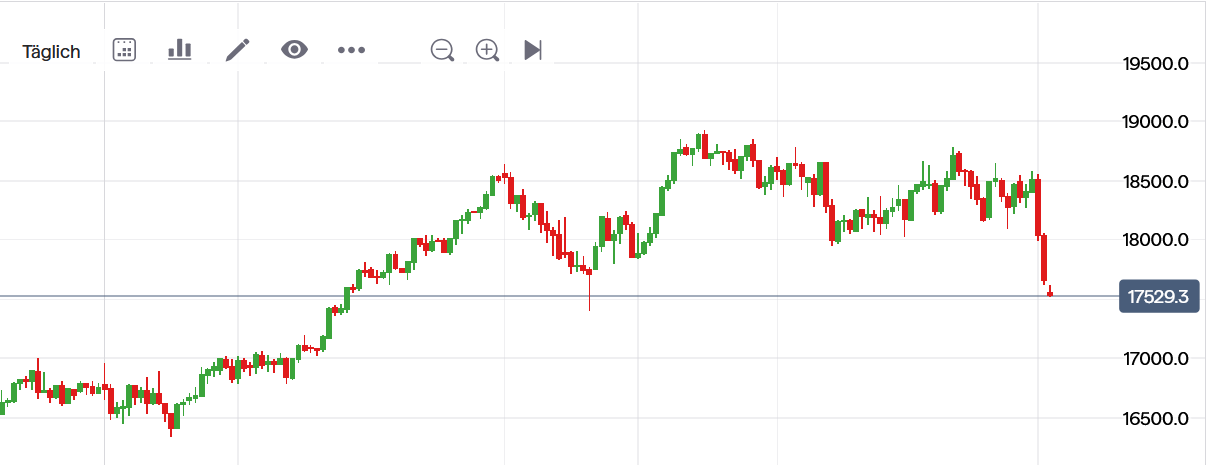1225x465 pixels.
Task: Zoom in with the plus magnifier
Action: 487,50
